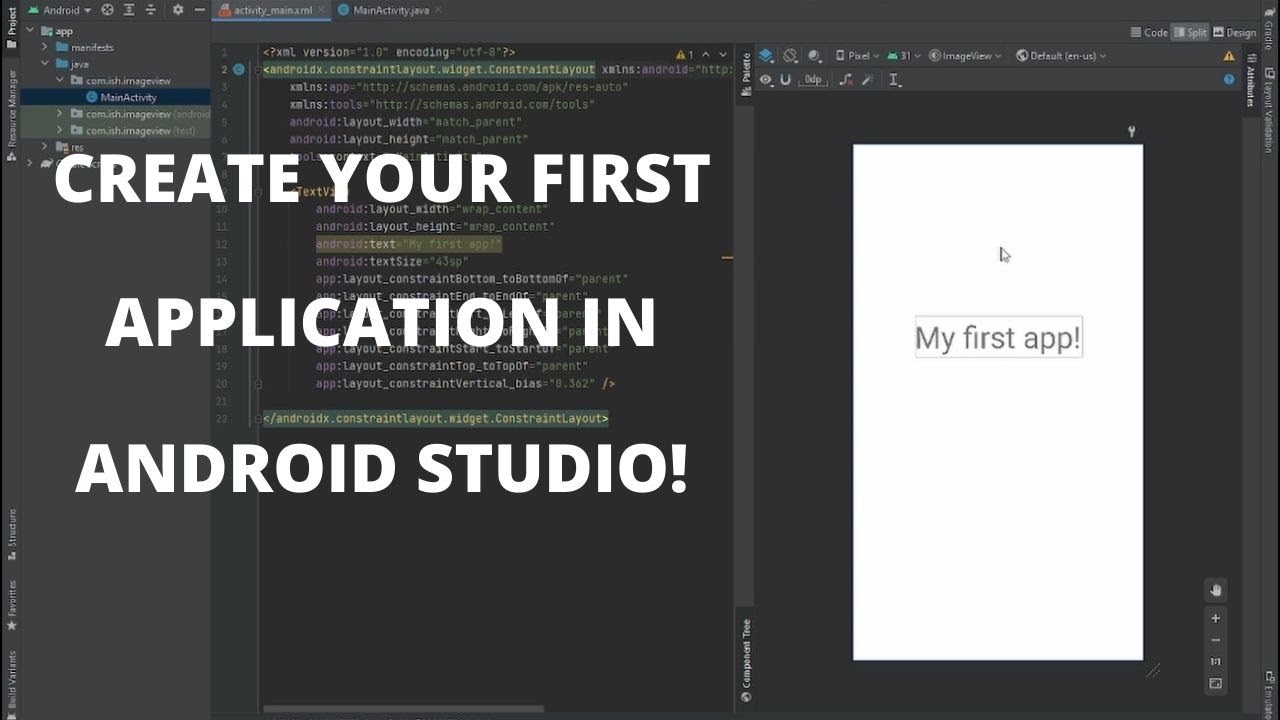This screenshot has width=1280, height=720.
Task: Click android:textSize="43sp" code line
Action: (392, 262)
